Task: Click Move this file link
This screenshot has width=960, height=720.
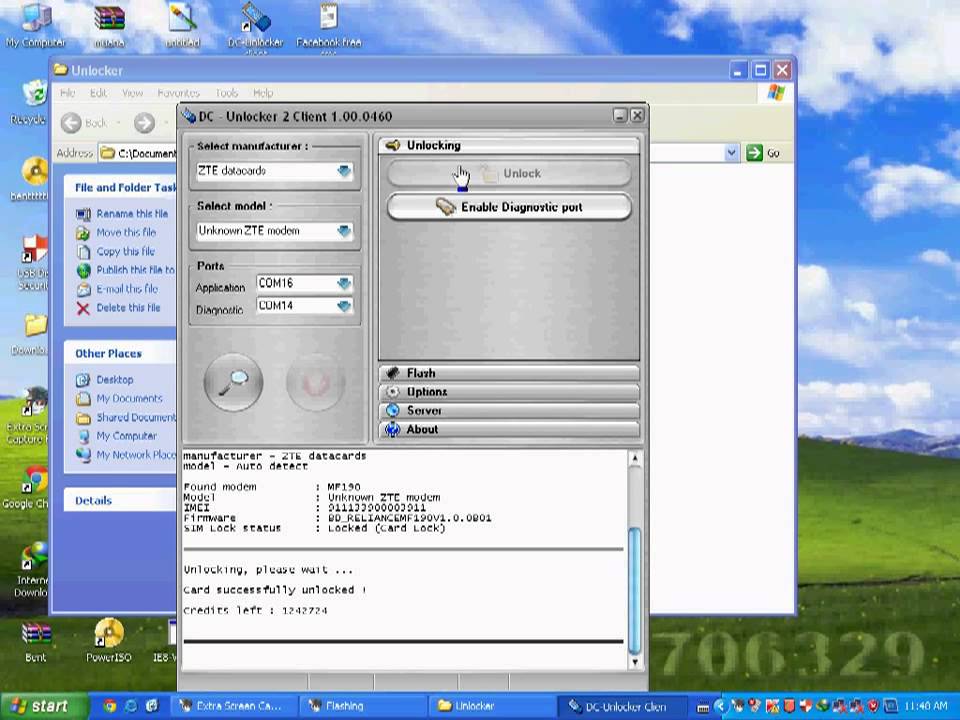Action: click(x=126, y=233)
